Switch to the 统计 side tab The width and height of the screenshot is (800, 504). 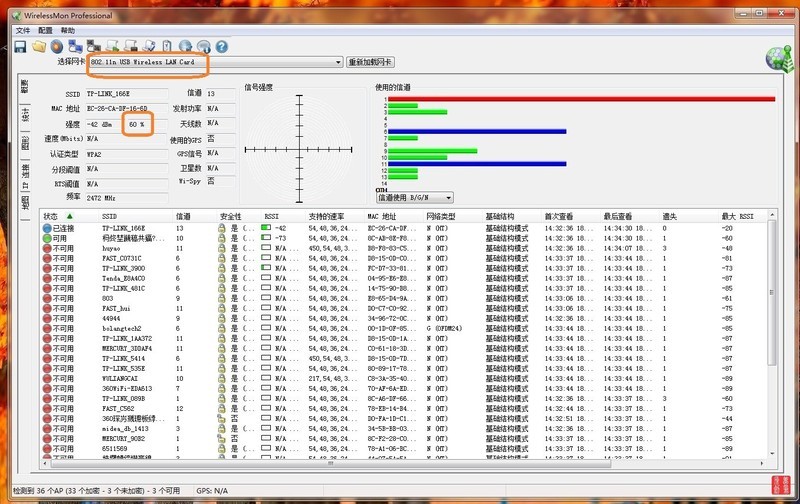pyautogui.click(x=25, y=115)
